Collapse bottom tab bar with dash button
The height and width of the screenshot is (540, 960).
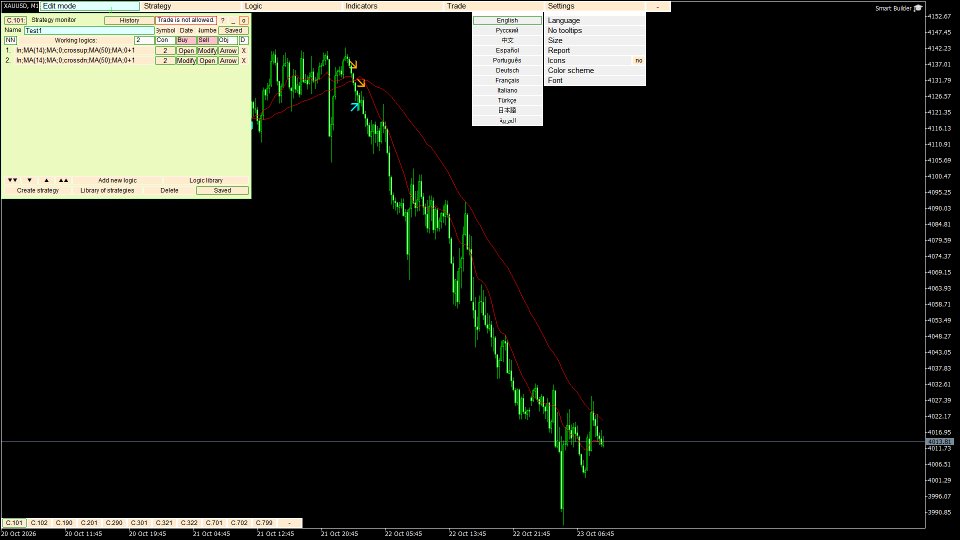pyautogui.click(x=290, y=523)
